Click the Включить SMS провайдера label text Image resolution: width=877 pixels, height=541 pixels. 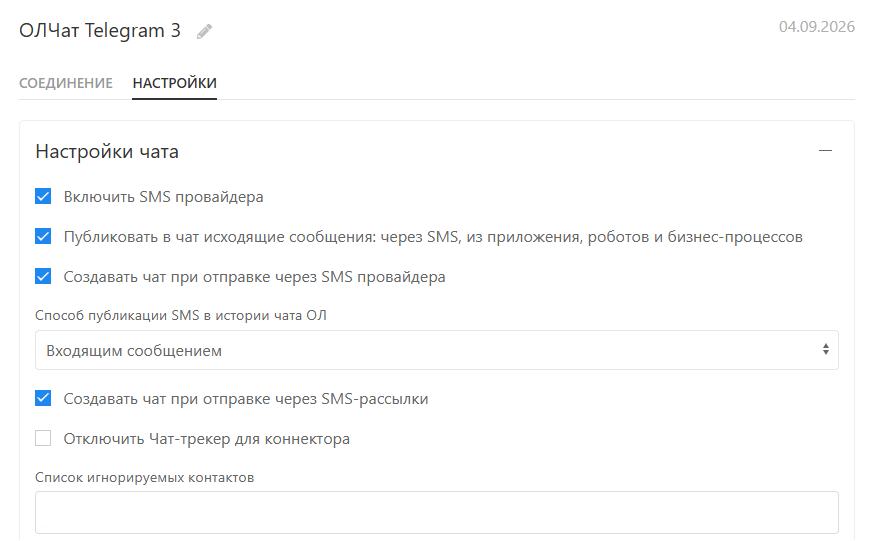[163, 197]
